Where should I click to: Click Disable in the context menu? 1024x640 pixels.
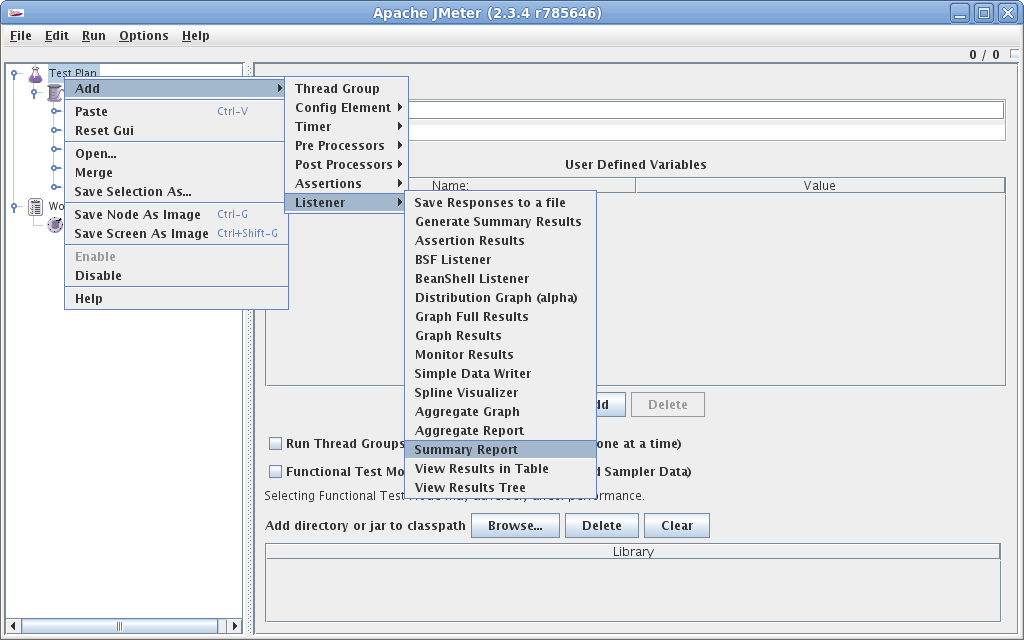point(176,276)
